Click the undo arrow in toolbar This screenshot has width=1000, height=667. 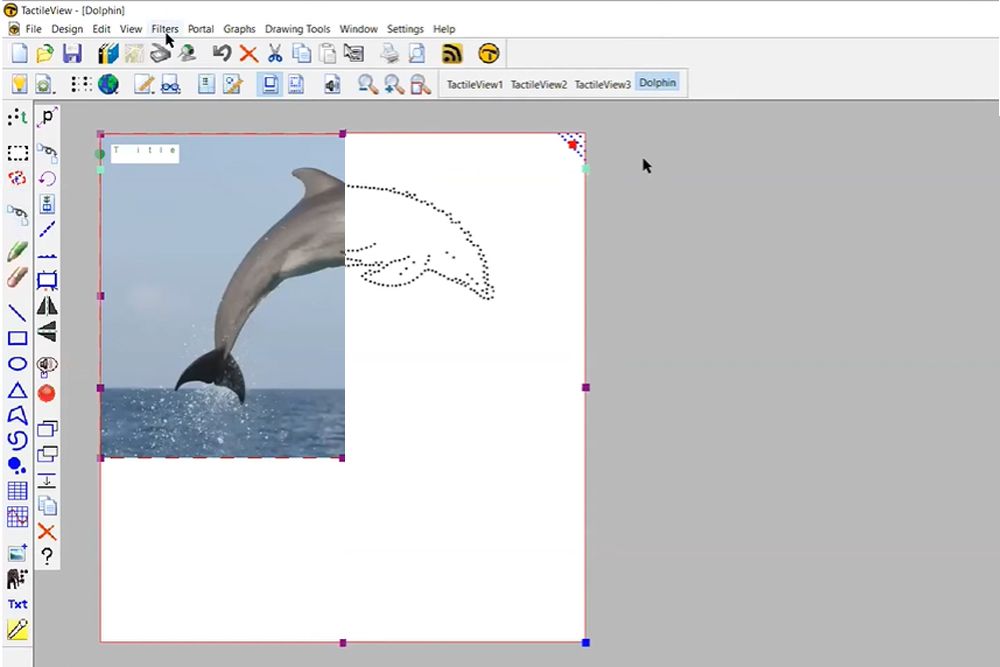[x=222, y=54]
